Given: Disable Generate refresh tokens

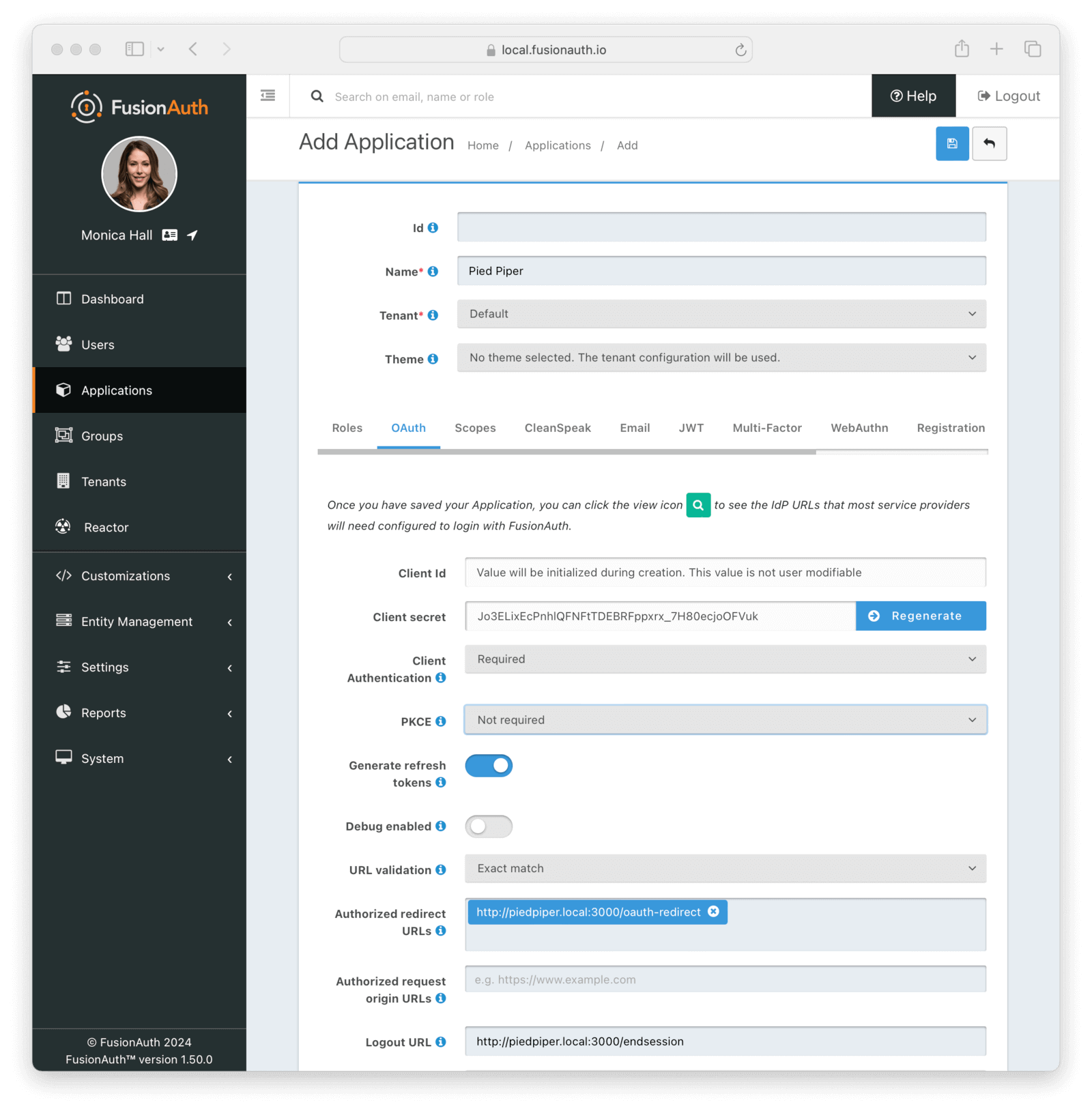Looking at the screenshot, I should pos(489,765).
